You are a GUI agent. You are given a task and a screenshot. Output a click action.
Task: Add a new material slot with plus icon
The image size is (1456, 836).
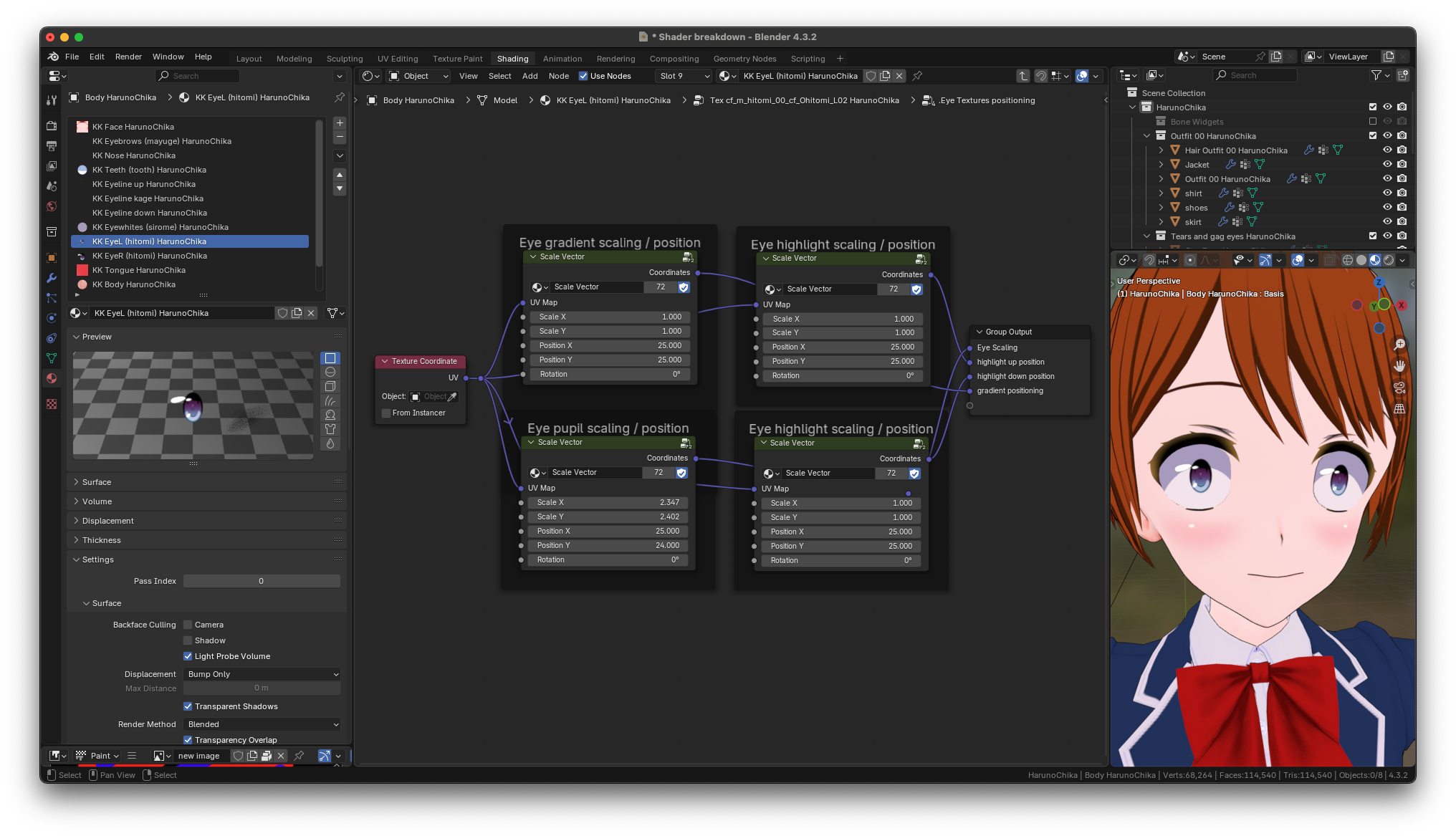point(340,123)
